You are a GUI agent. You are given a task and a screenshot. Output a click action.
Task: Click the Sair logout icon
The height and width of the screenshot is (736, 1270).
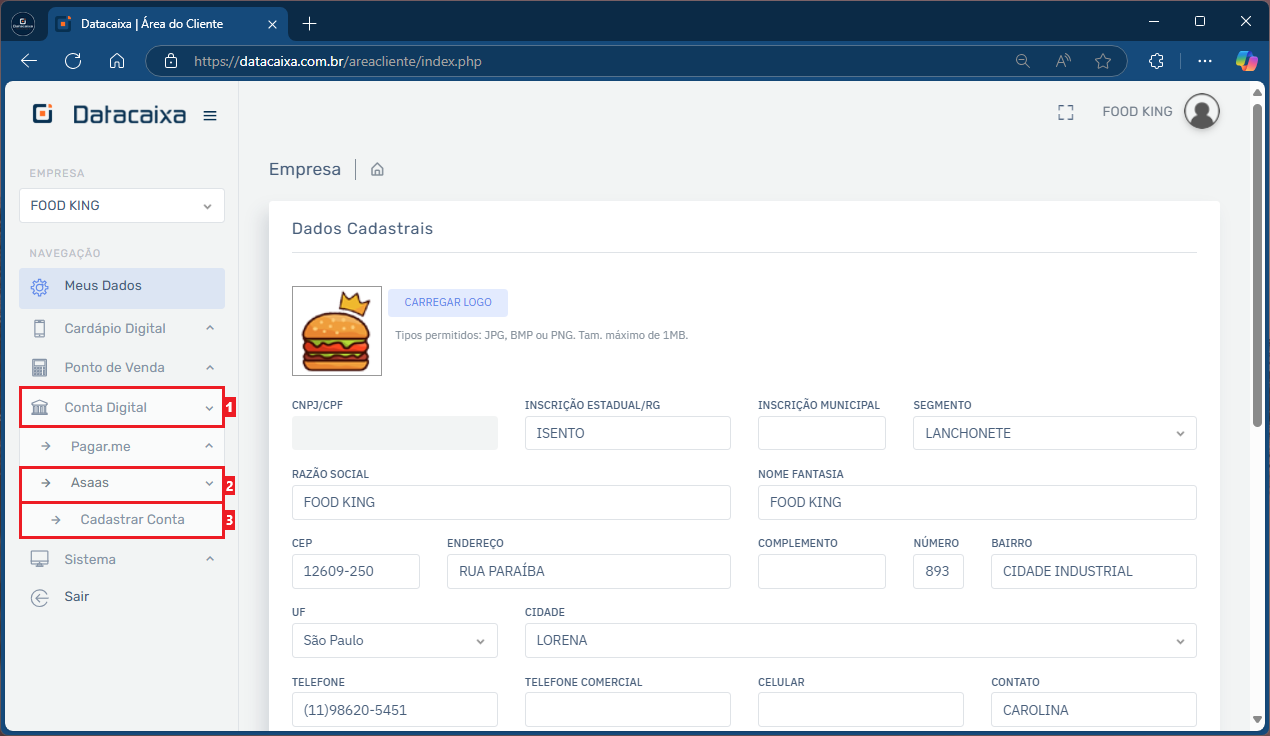tap(40, 597)
